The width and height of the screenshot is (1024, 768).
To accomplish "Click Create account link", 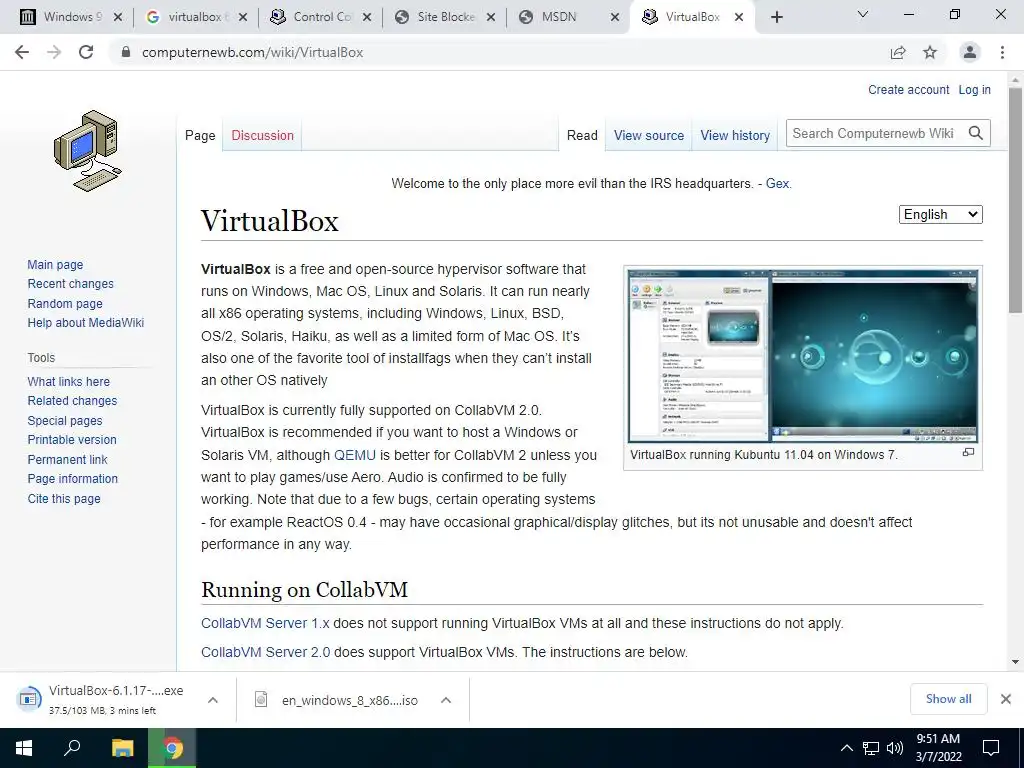I will tap(908, 89).
